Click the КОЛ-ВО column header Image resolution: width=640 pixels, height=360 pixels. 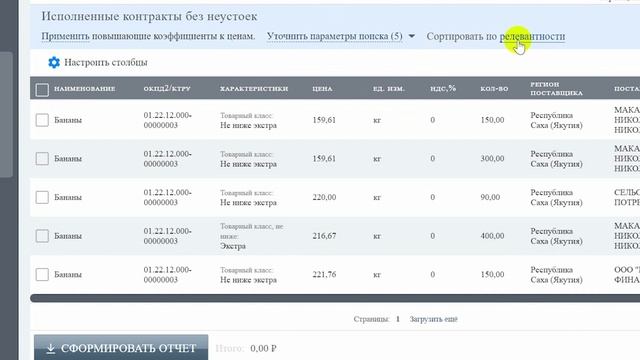pyautogui.click(x=494, y=89)
